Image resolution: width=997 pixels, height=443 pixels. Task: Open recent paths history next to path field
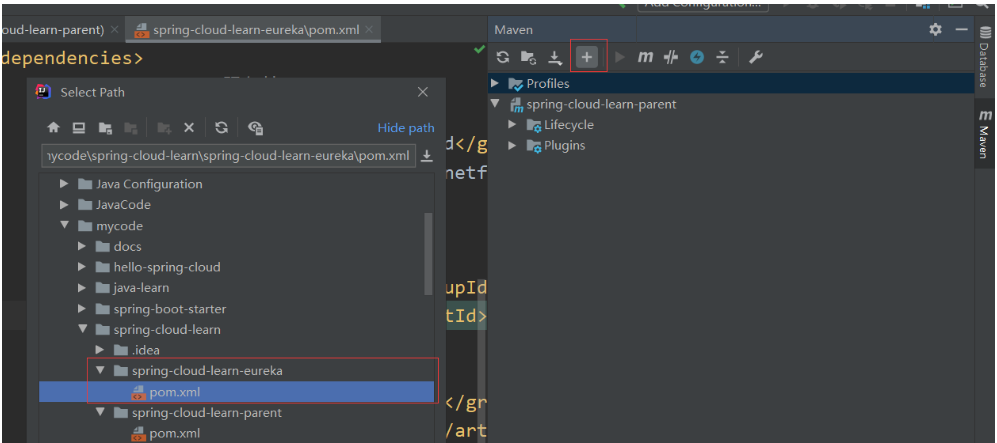point(427,156)
